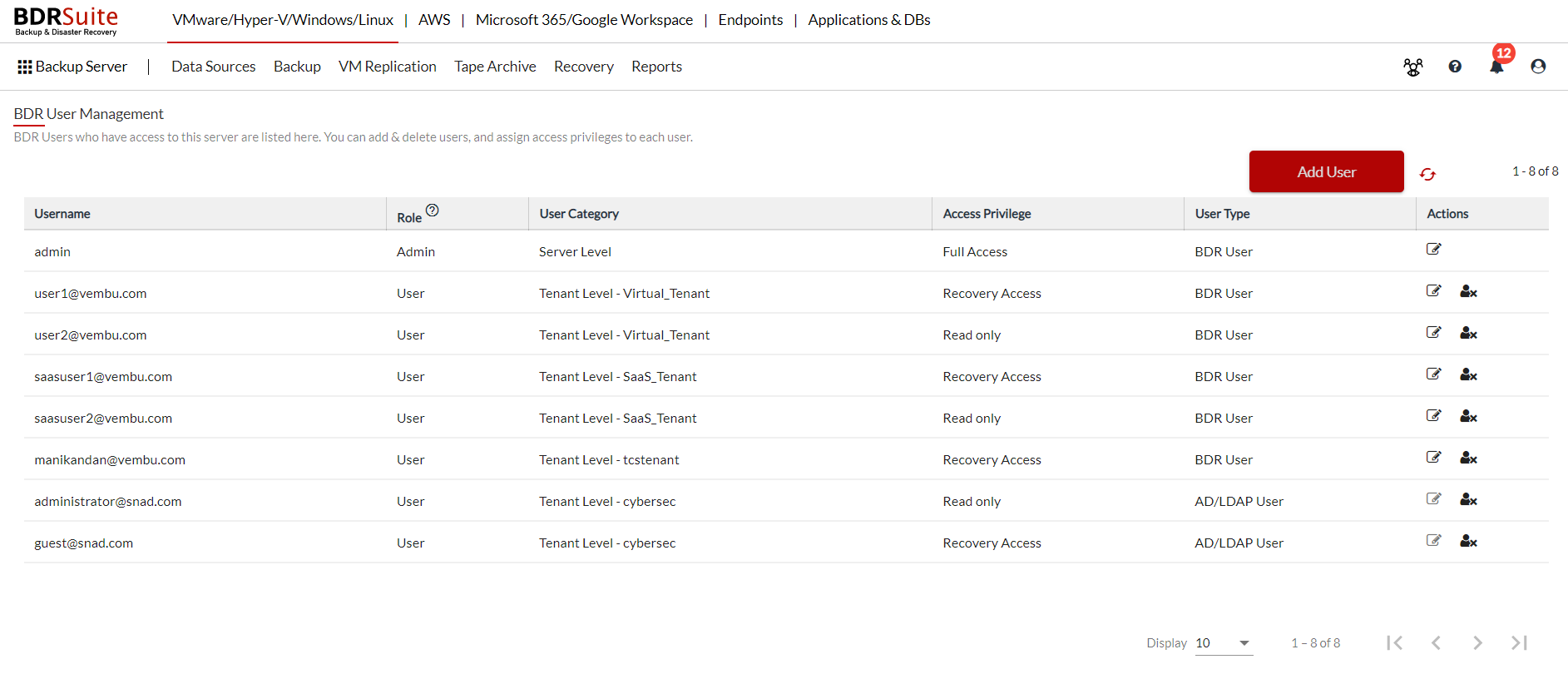Go to the next page
The height and width of the screenshot is (689, 1568).
[x=1477, y=642]
